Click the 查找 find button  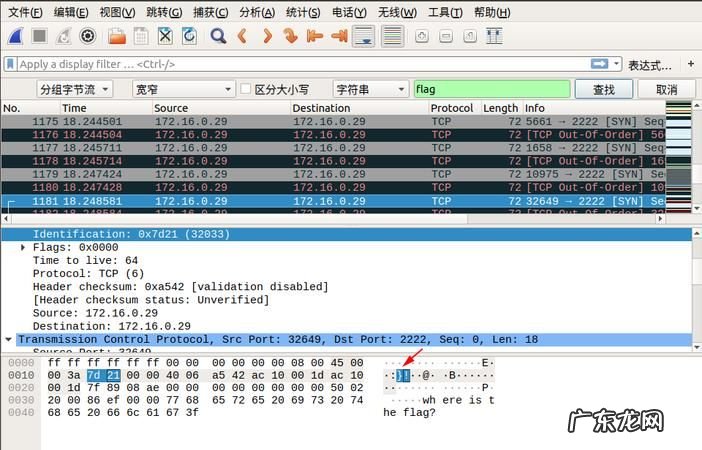[604, 89]
